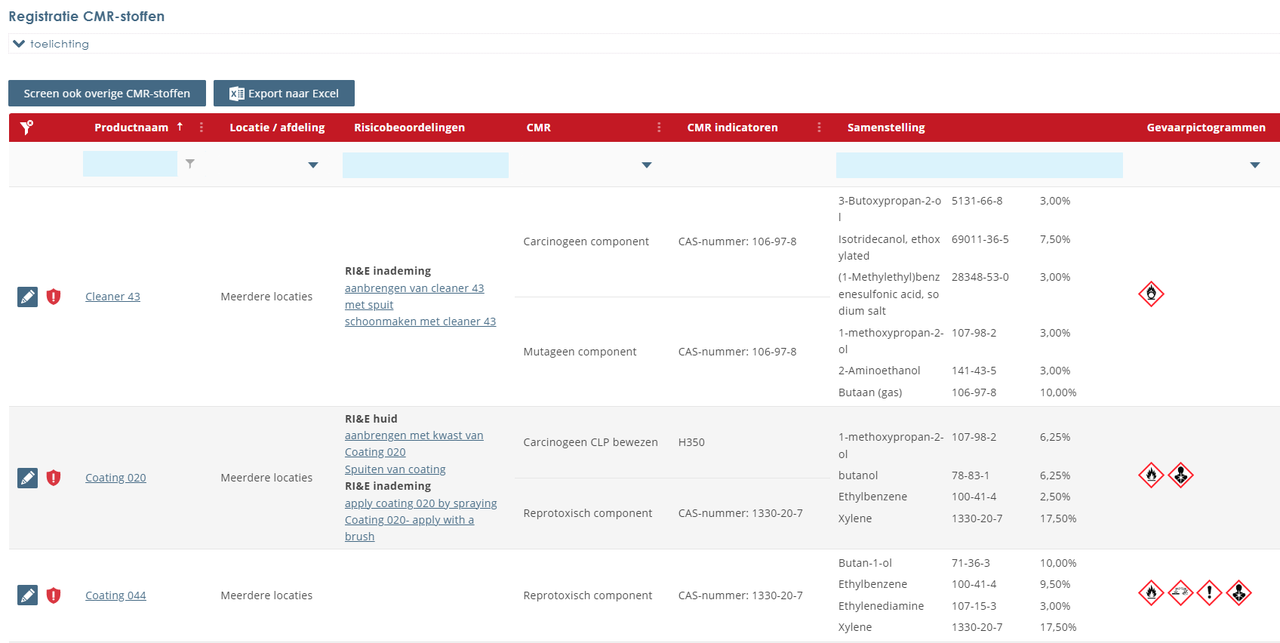Click the exclamation mark pictogram for Coating 044
Image resolution: width=1280 pixels, height=643 pixels.
tap(1209, 592)
